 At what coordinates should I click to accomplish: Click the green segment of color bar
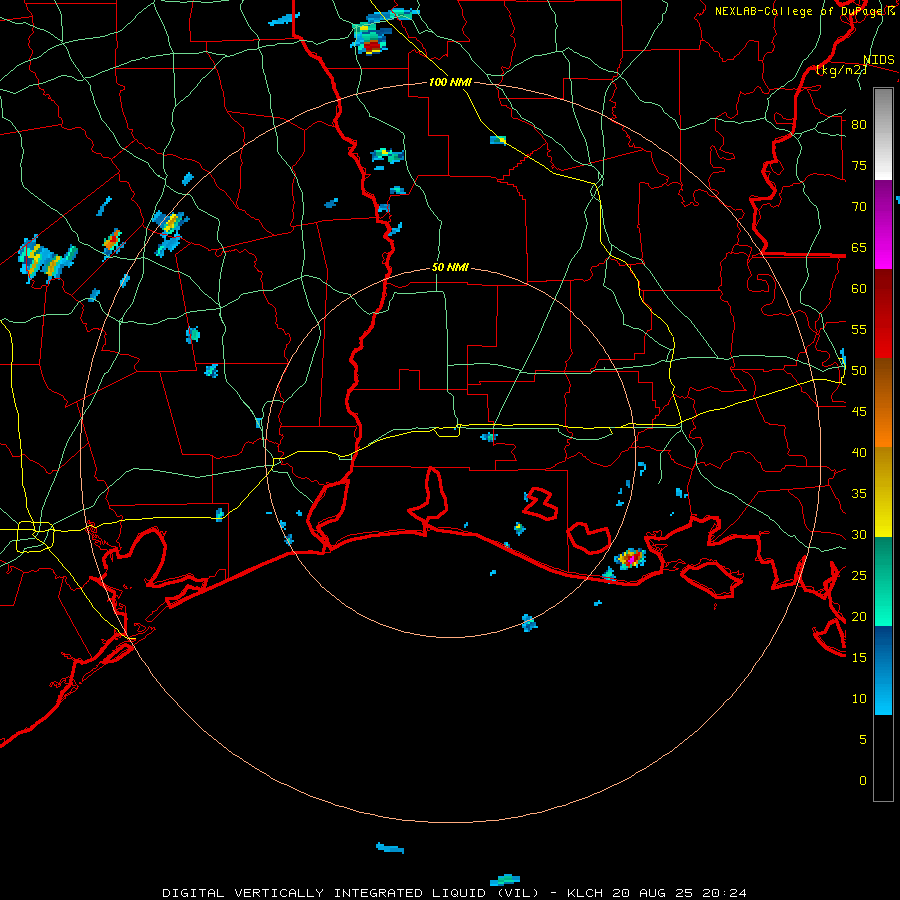883,581
